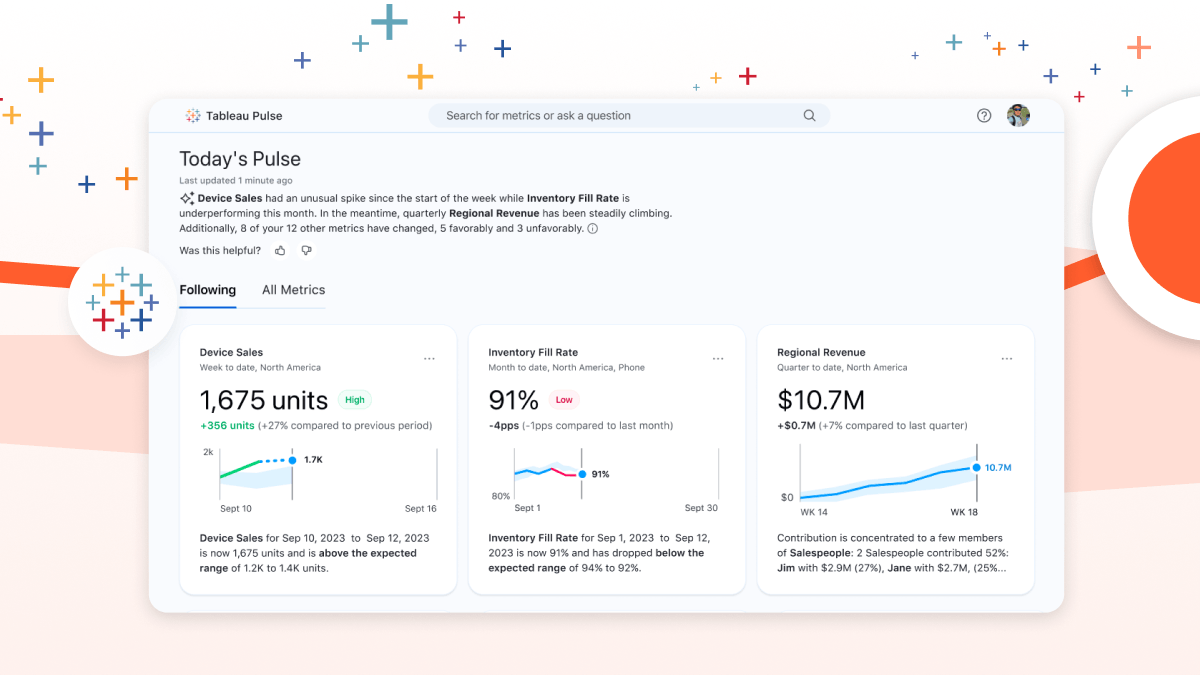The height and width of the screenshot is (675, 1200).
Task: Click the search magnifying glass icon
Action: pyautogui.click(x=809, y=115)
